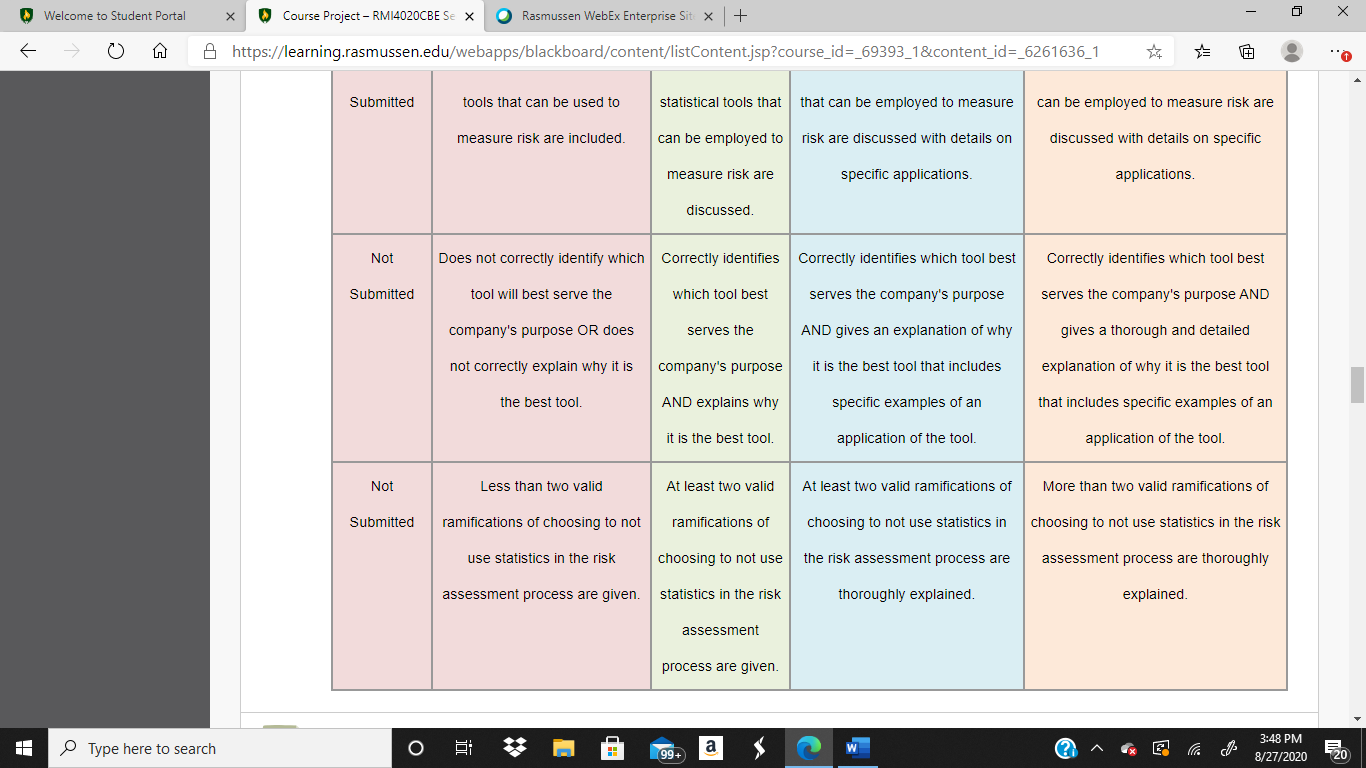The width and height of the screenshot is (1366, 768).
Task: Open Microsoft Word on the taskbar
Action: point(857,748)
